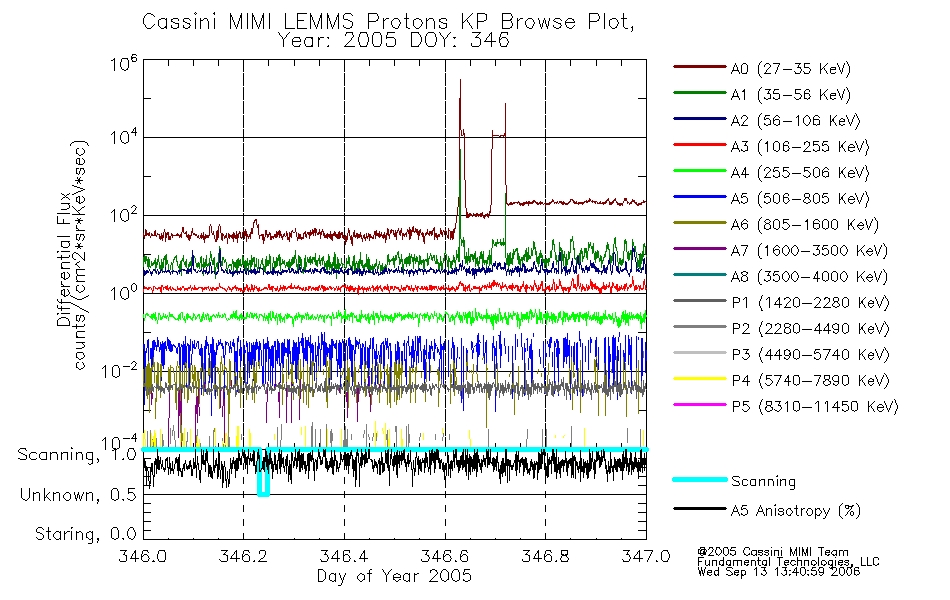The width and height of the screenshot is (950, 600).
Task: Click the A3 (106-255 KeV) legend label
Action: pyautogui.click(x=800, y=147)
